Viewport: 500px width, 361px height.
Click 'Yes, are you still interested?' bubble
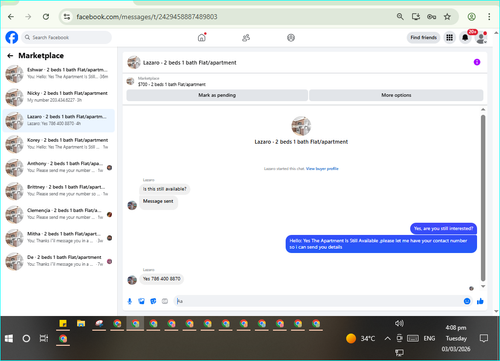click(443, 229)
